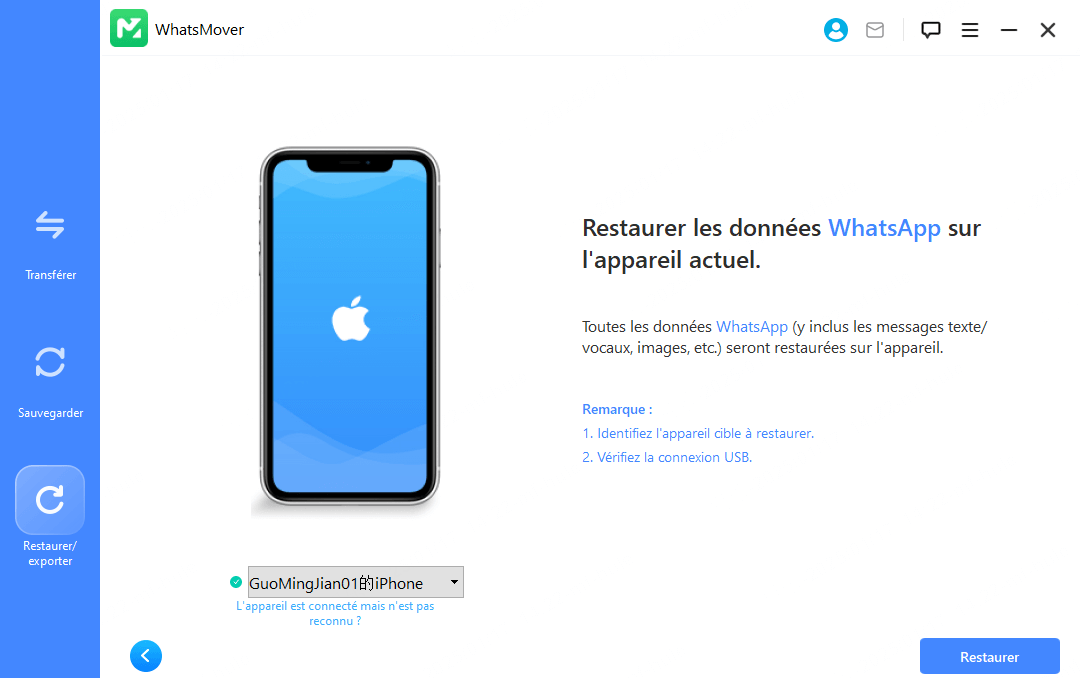Select the Sauvegarder sync icon
Screen dimensions: 1080x678
pyautogui.click(x=50, y=362)
